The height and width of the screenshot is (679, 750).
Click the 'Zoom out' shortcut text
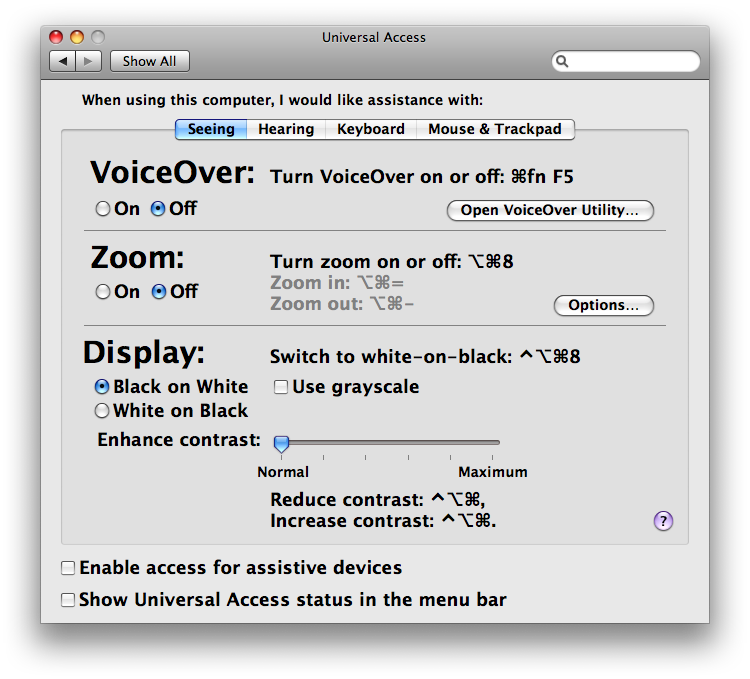[342, 304]
